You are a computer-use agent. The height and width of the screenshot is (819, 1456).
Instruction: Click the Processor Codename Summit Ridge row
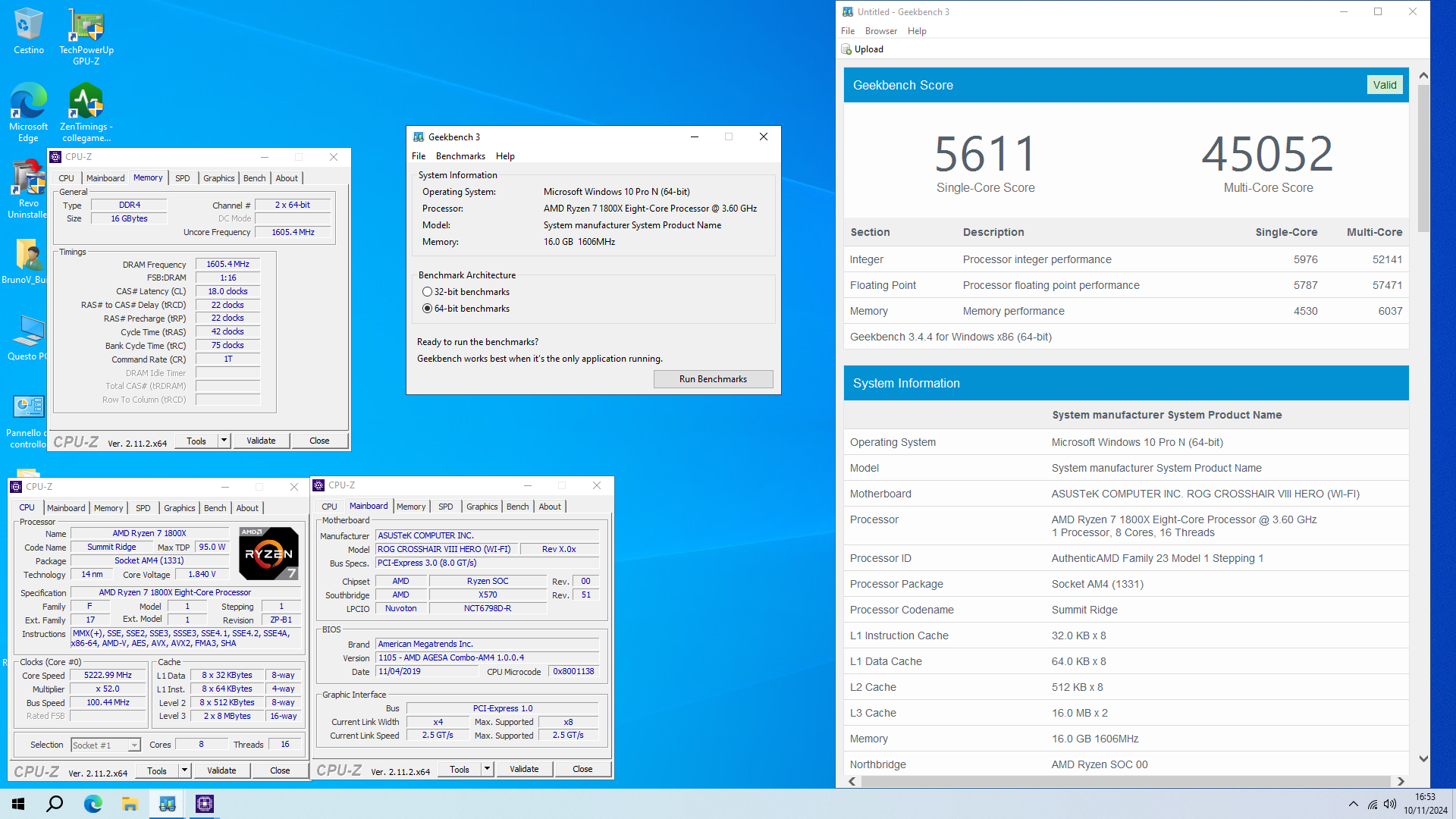tap(1126, 610)
